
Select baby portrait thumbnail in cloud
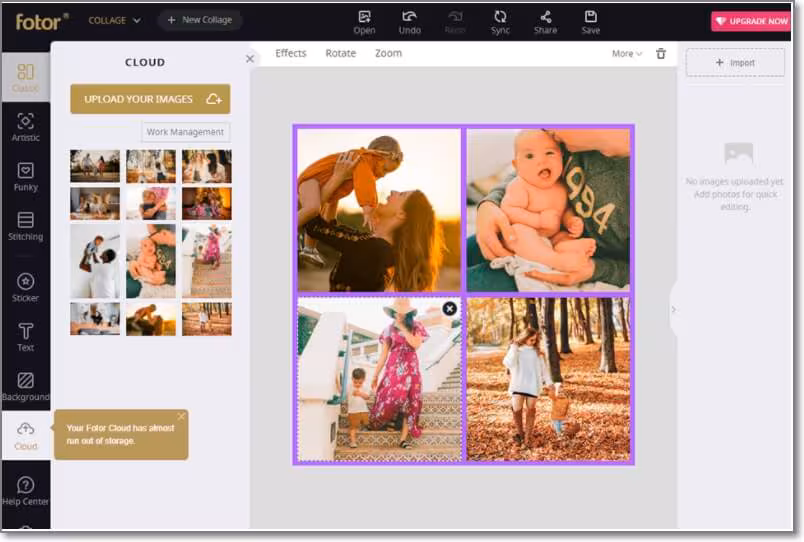pyautogui.click(x=151, y=261)
